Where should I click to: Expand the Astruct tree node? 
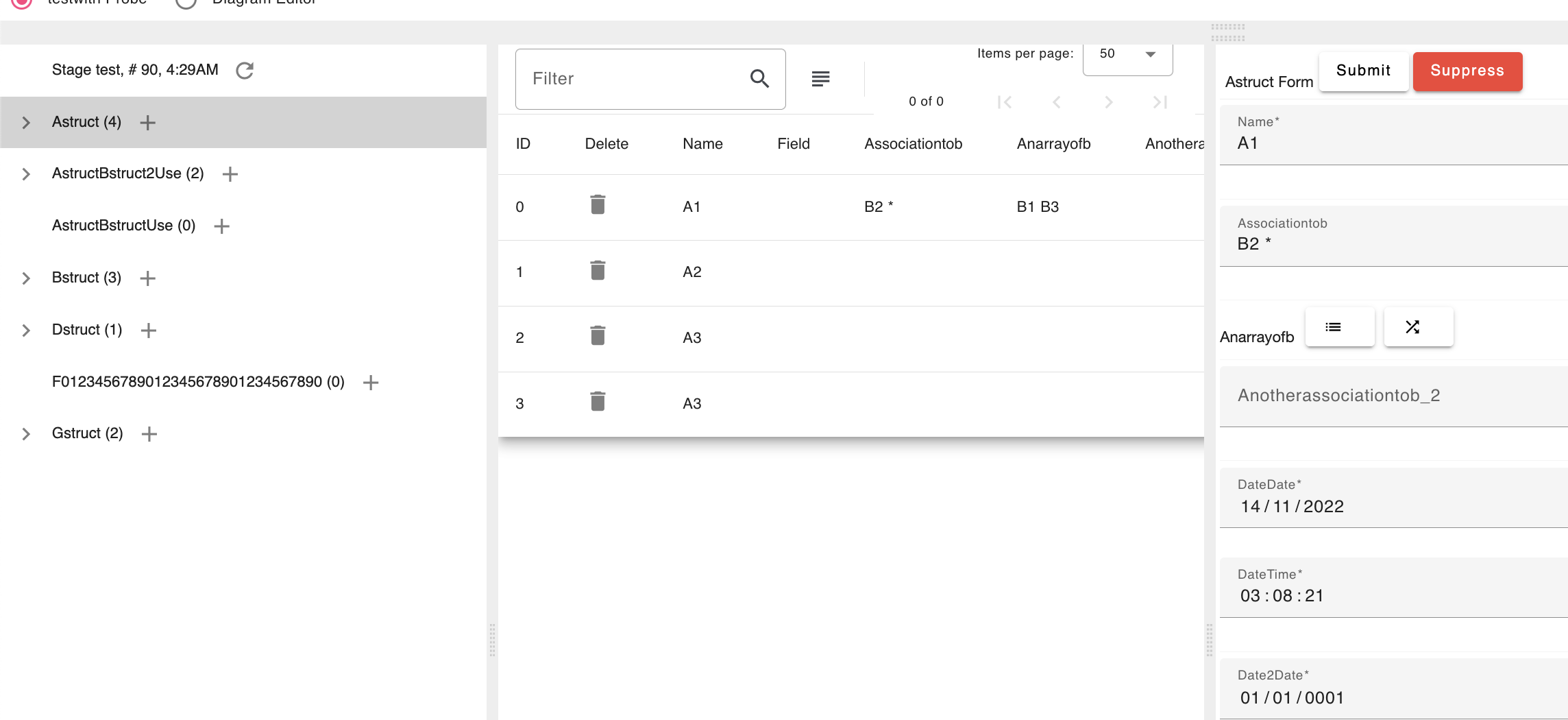pos(26,122)
